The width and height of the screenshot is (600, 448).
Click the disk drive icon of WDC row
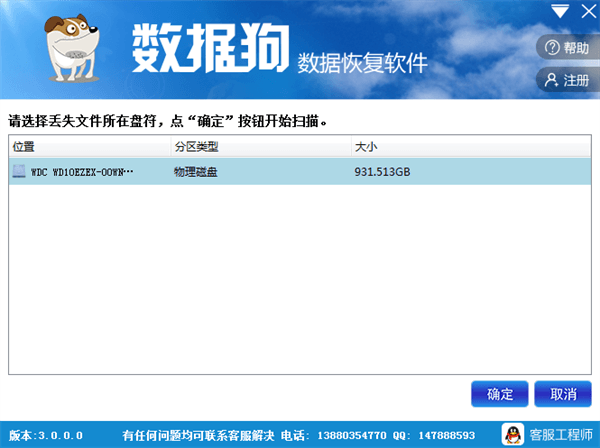(19, 171)
